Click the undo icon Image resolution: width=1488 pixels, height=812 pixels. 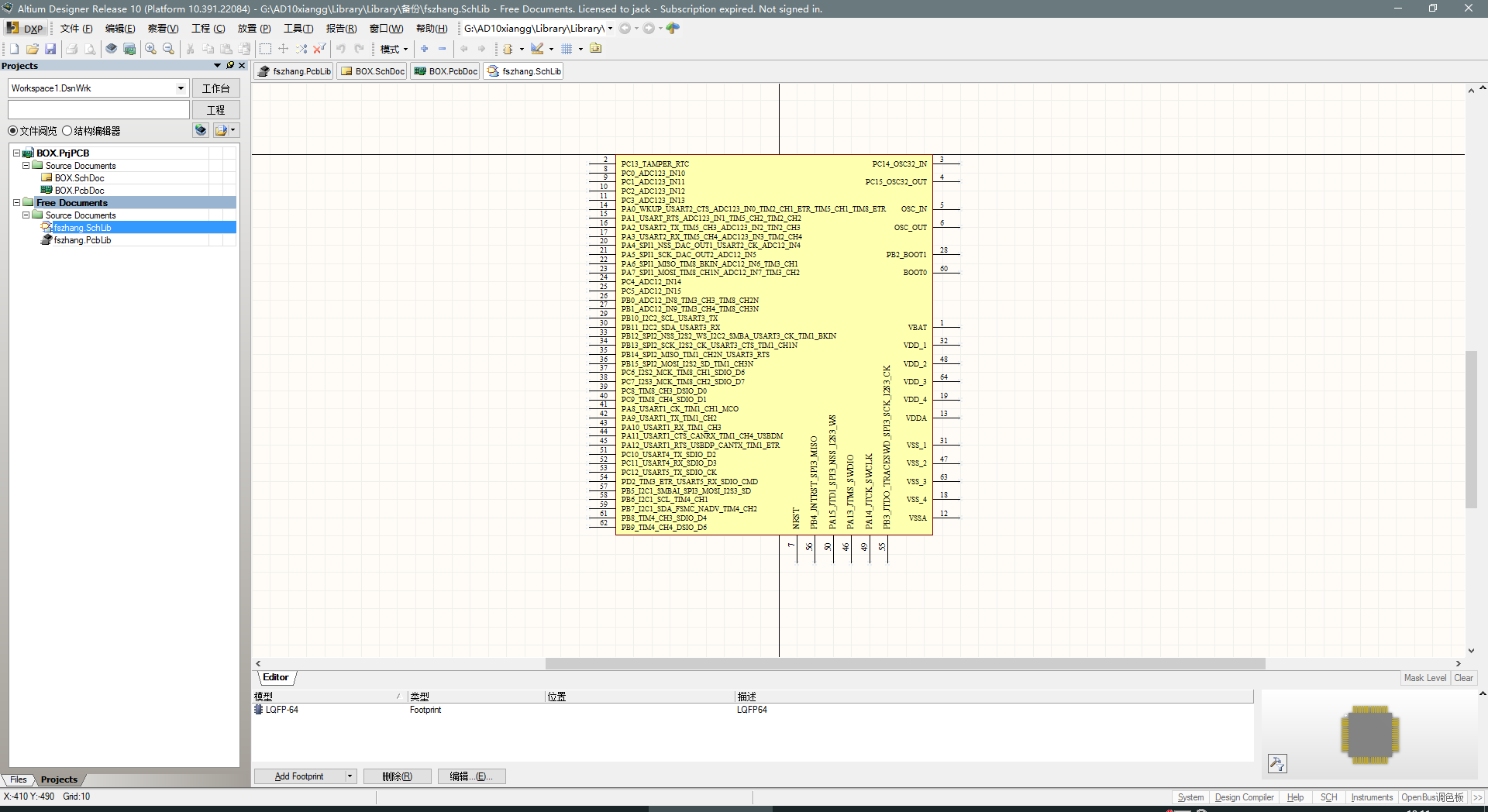[x=341, y=49]
